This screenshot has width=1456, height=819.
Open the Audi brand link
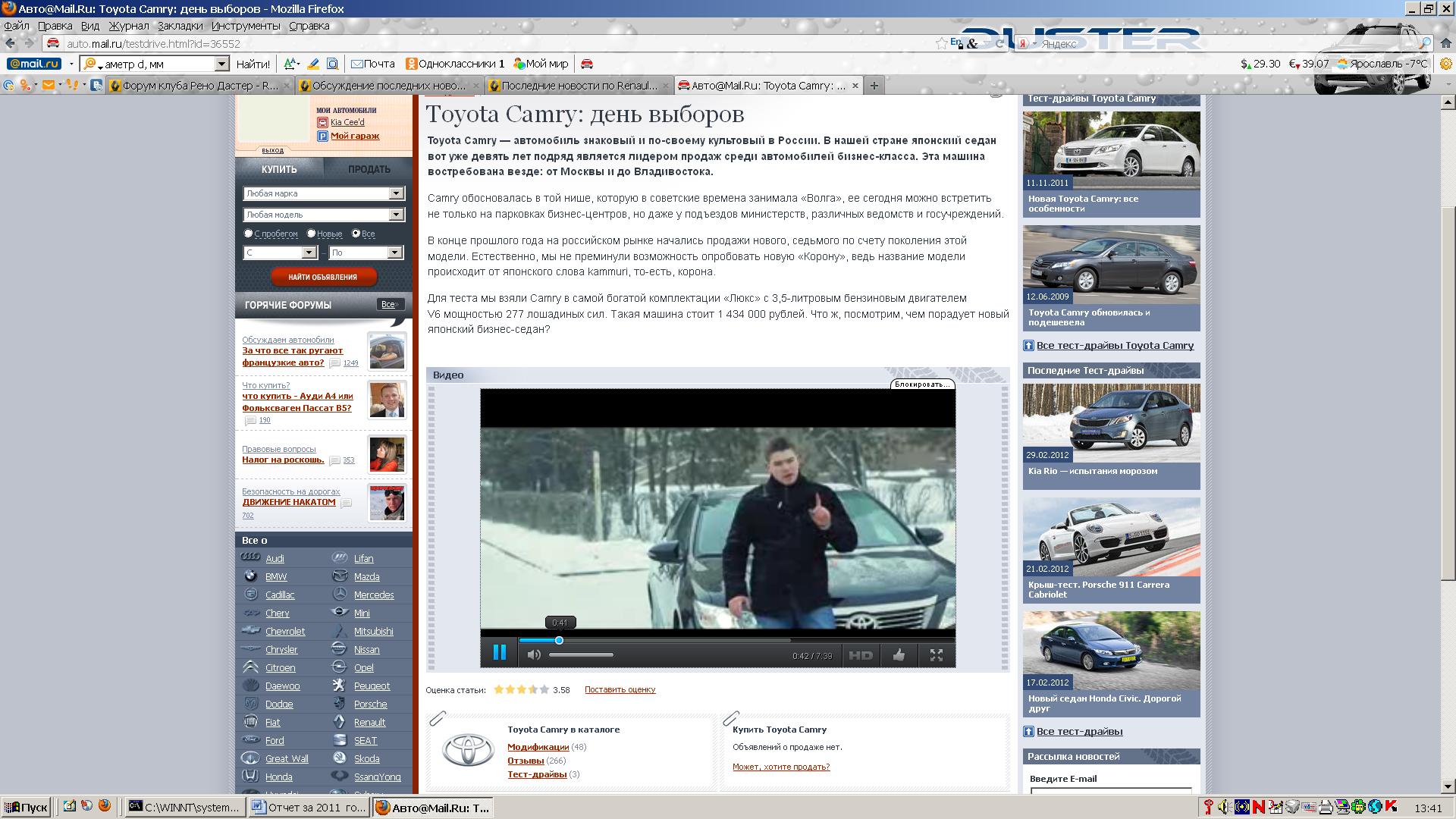275,558
